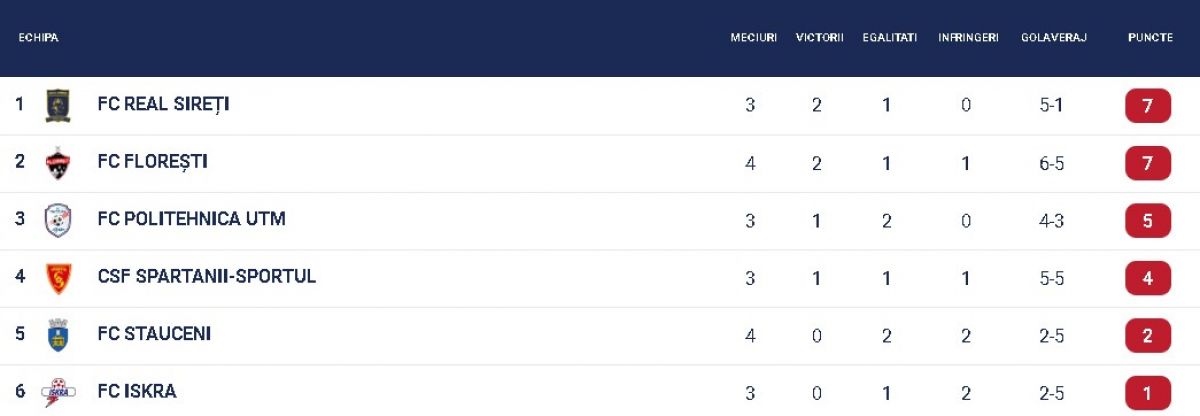Open the FC Iskra team name
Screen dimensions: 1200x416
(136, 392)
